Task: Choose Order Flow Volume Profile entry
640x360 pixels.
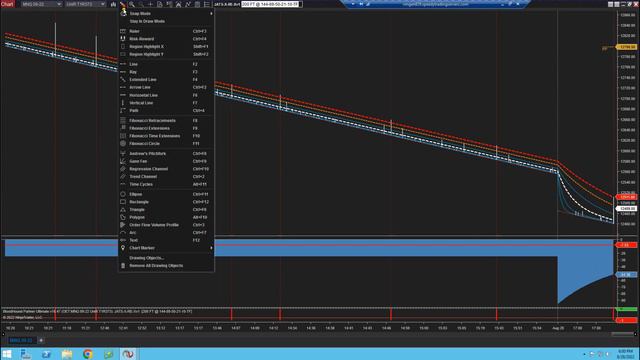Action: [x=166, y=225]
